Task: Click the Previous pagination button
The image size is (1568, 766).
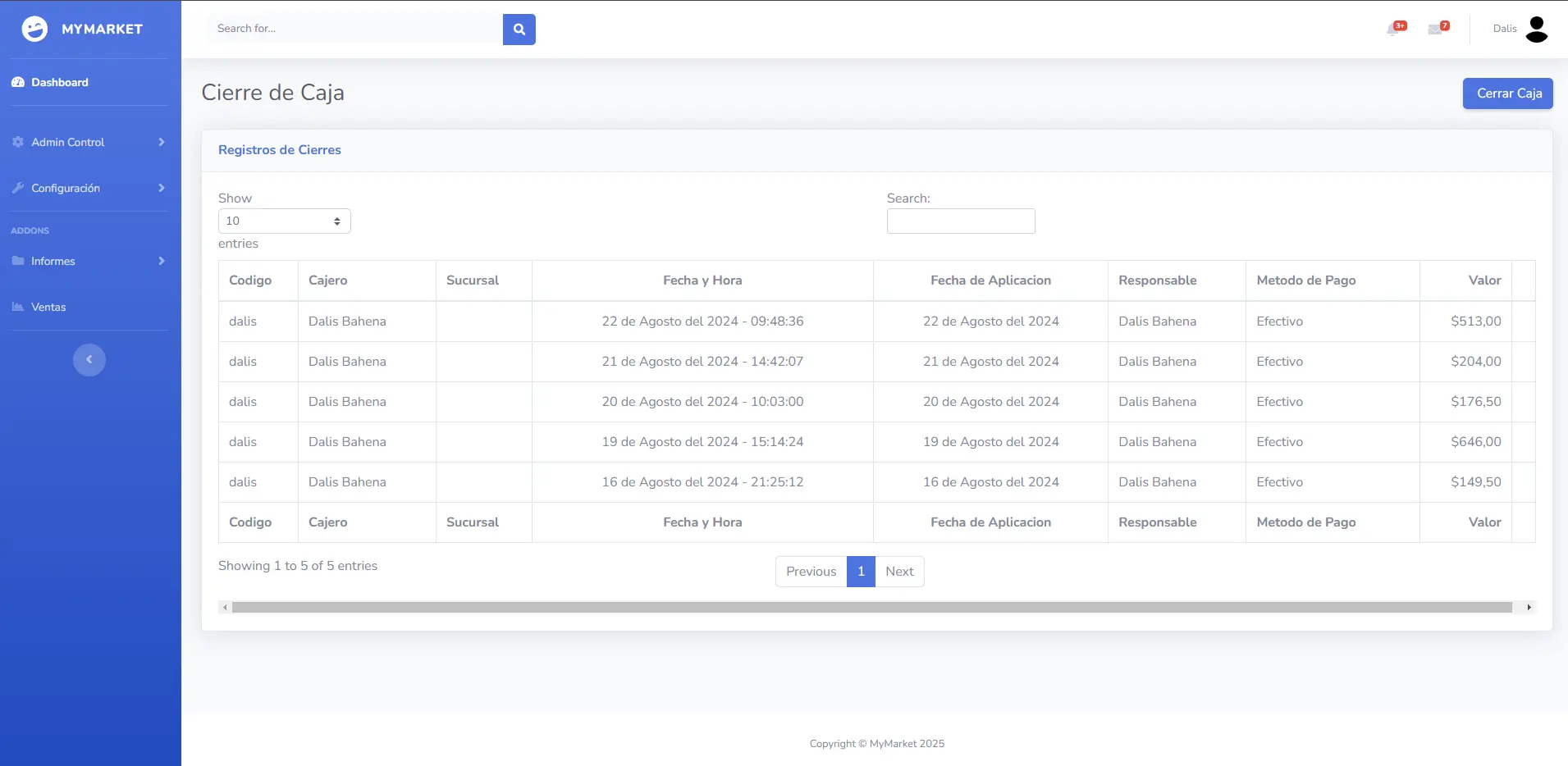Action: coord(811,572)
